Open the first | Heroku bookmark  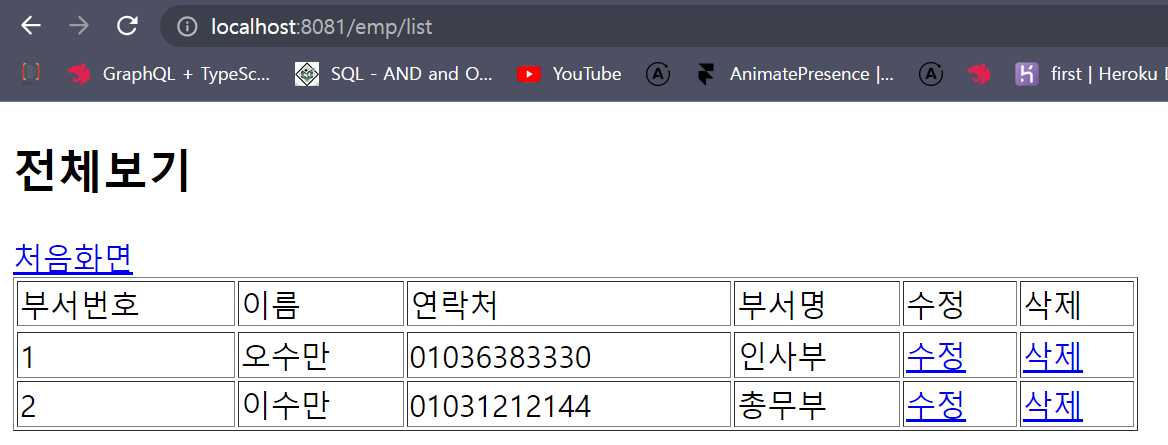(1091, 74)
